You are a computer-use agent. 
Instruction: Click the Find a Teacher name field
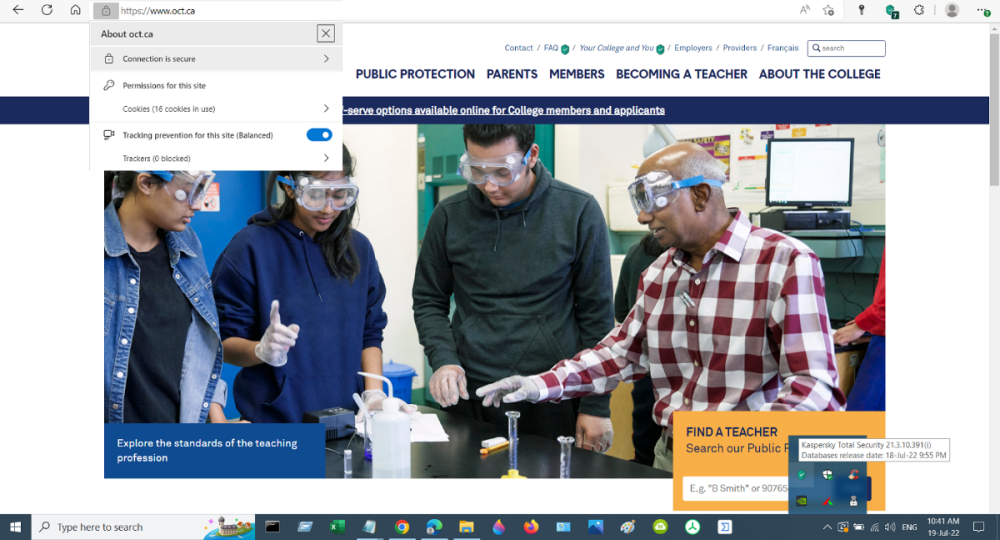(x=736, y=488)
